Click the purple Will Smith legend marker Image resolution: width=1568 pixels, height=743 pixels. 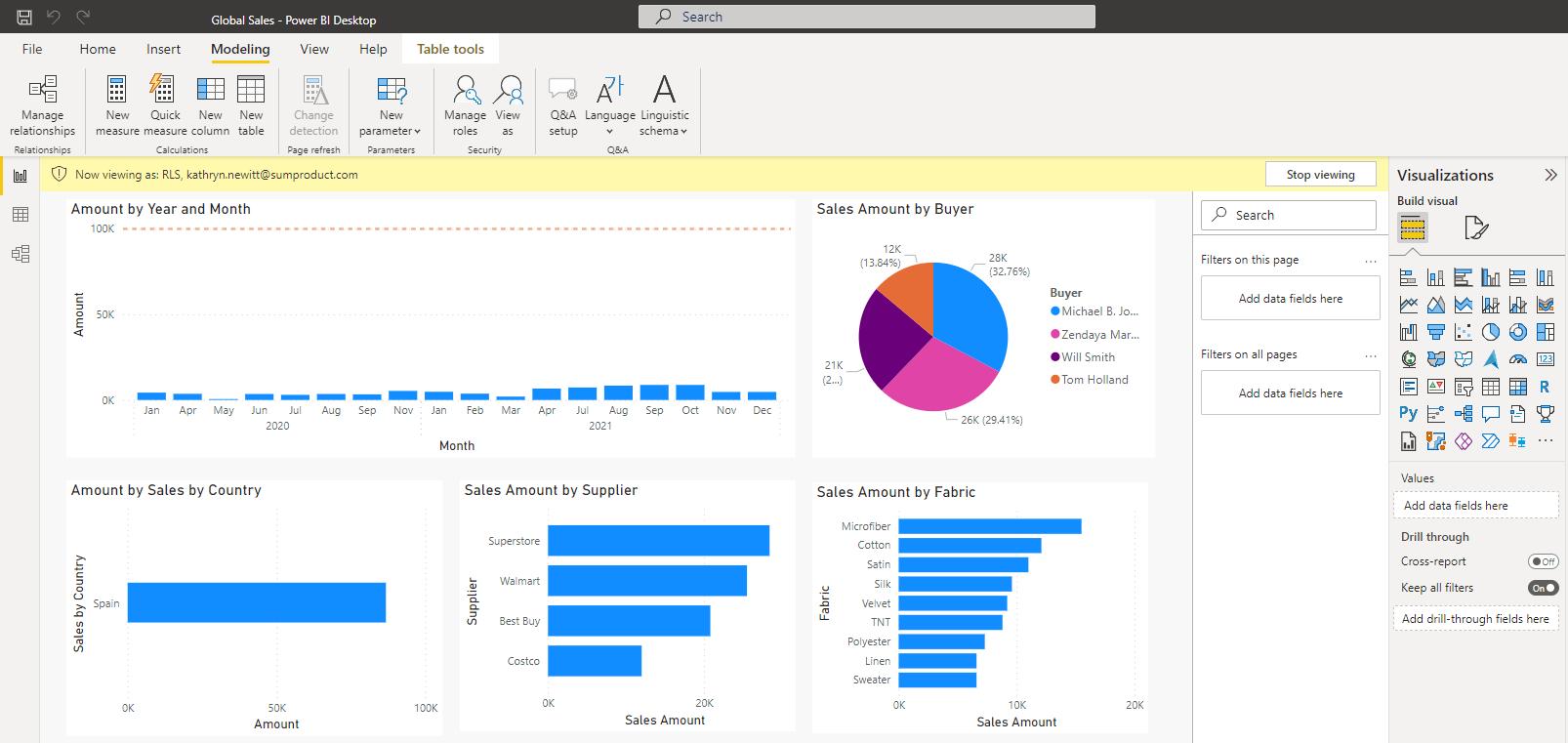click(1054, 357)
